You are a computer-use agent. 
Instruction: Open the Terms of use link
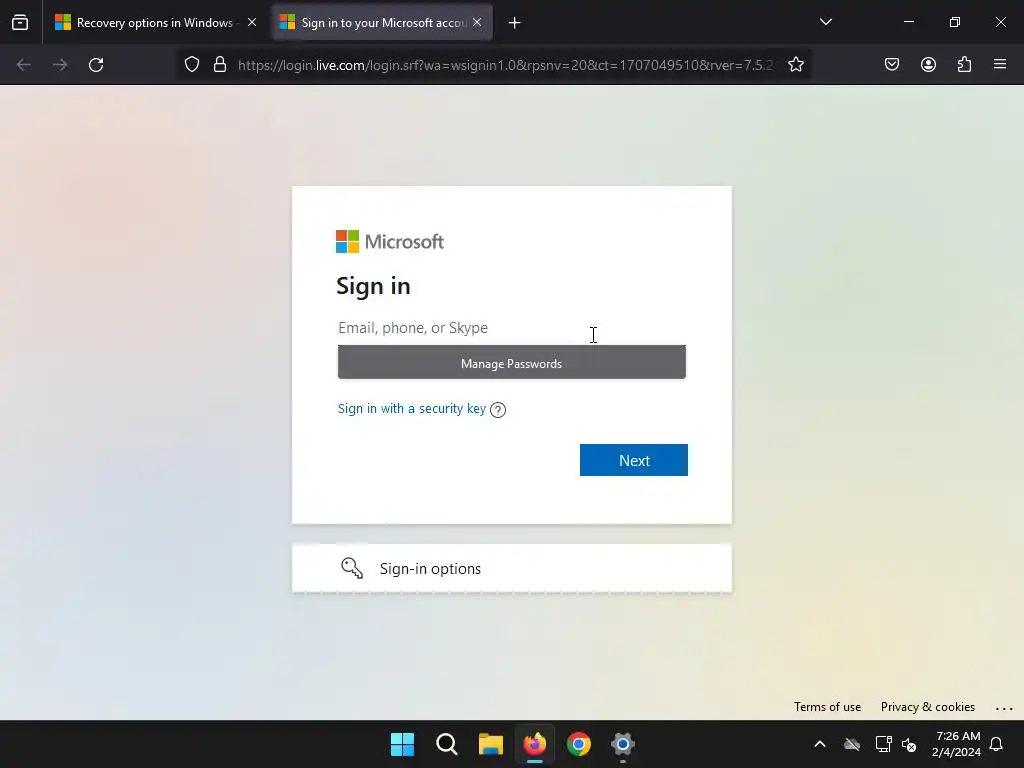[x=827, y=707]
